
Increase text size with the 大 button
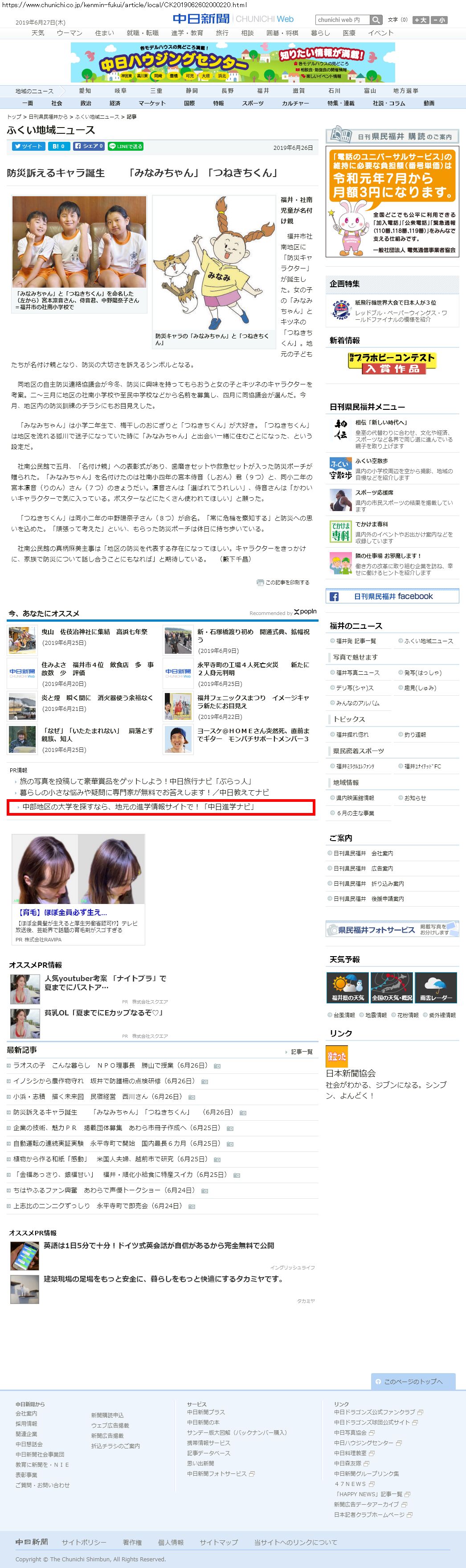click(x=421, y=20)
